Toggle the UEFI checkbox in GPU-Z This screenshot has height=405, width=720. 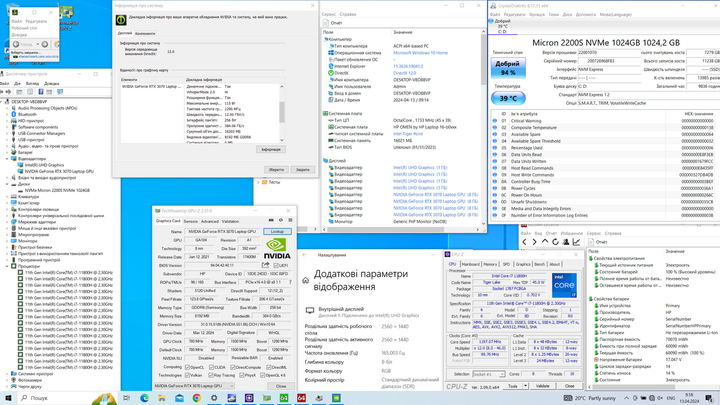point(276,265)
